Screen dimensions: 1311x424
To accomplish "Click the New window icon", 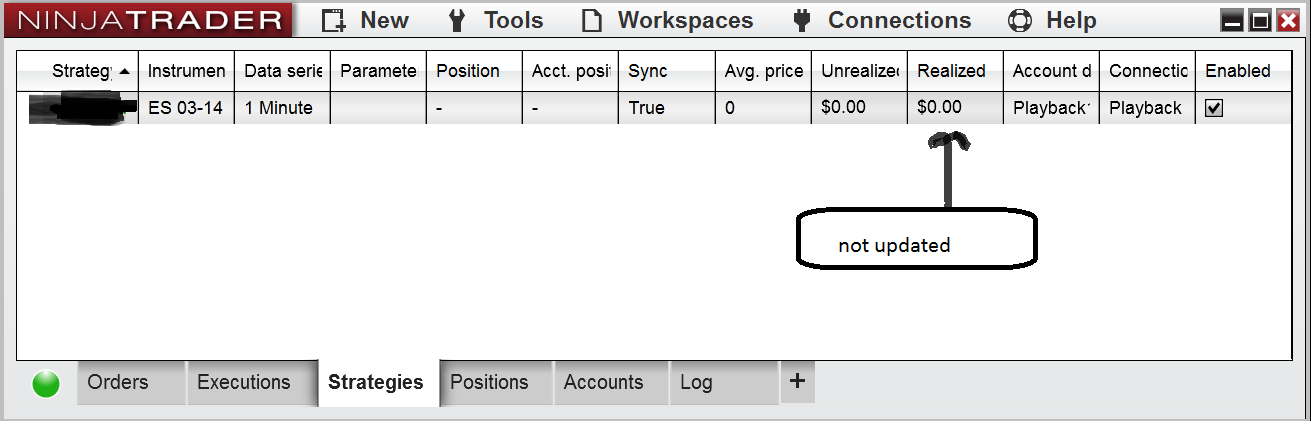I will [x=334, y=21].
